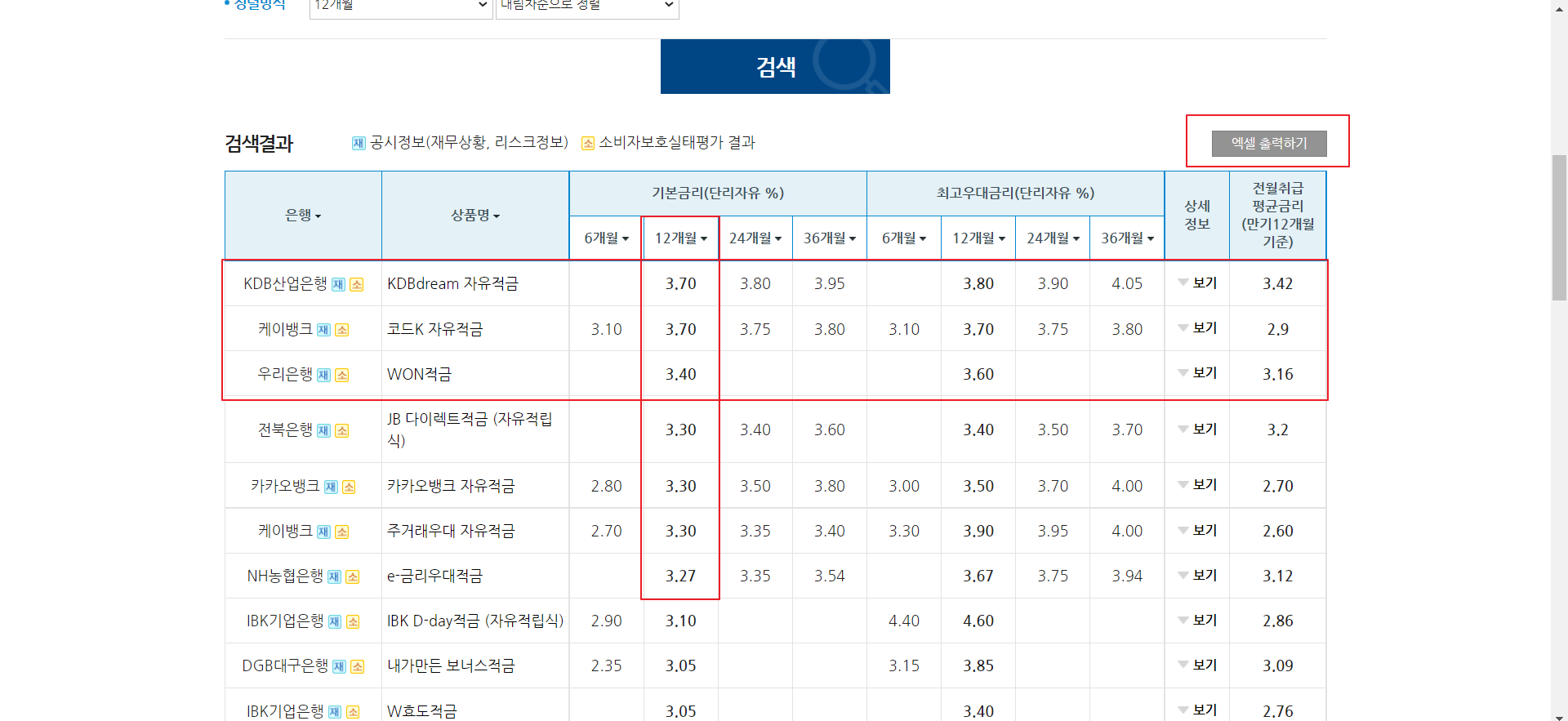The width and height of the screenshot is (1568, 721).
Task: Sort by 최고우대금리 12개월 column
Action: click(978, 238)
